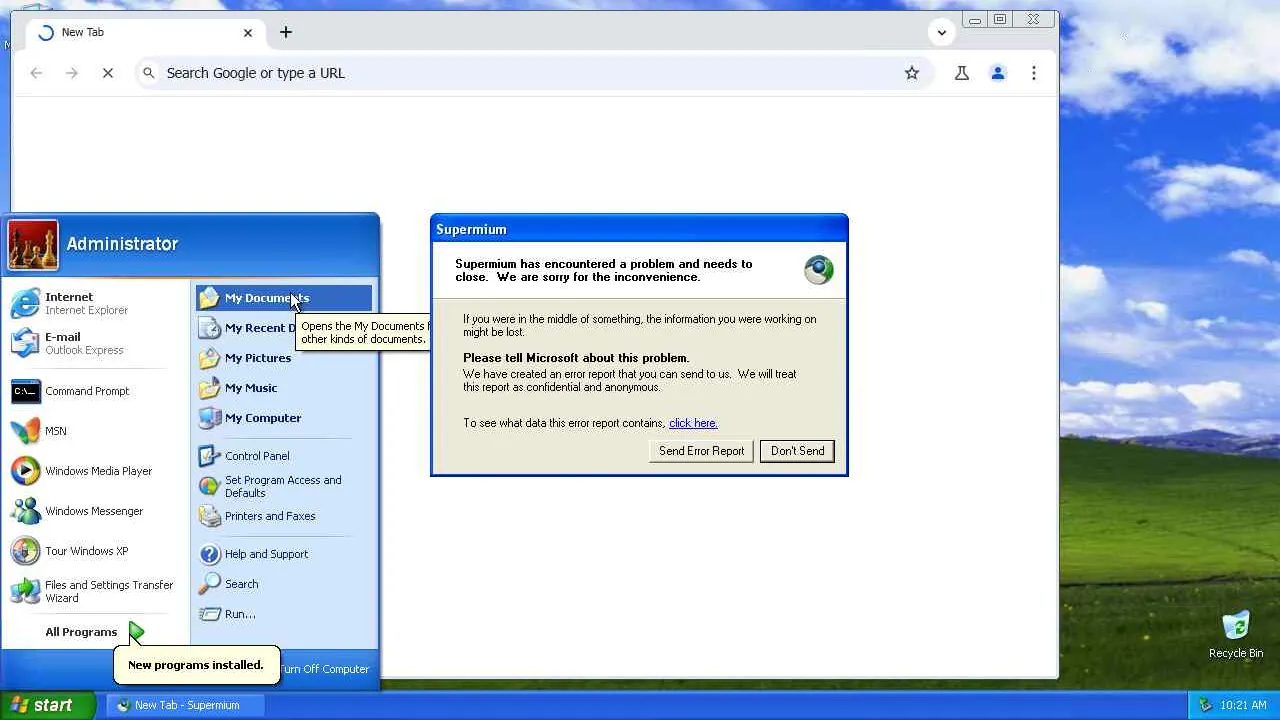Click Don't Send button
Viewport: 1280px width, 720px height.
tap(798, 451)
